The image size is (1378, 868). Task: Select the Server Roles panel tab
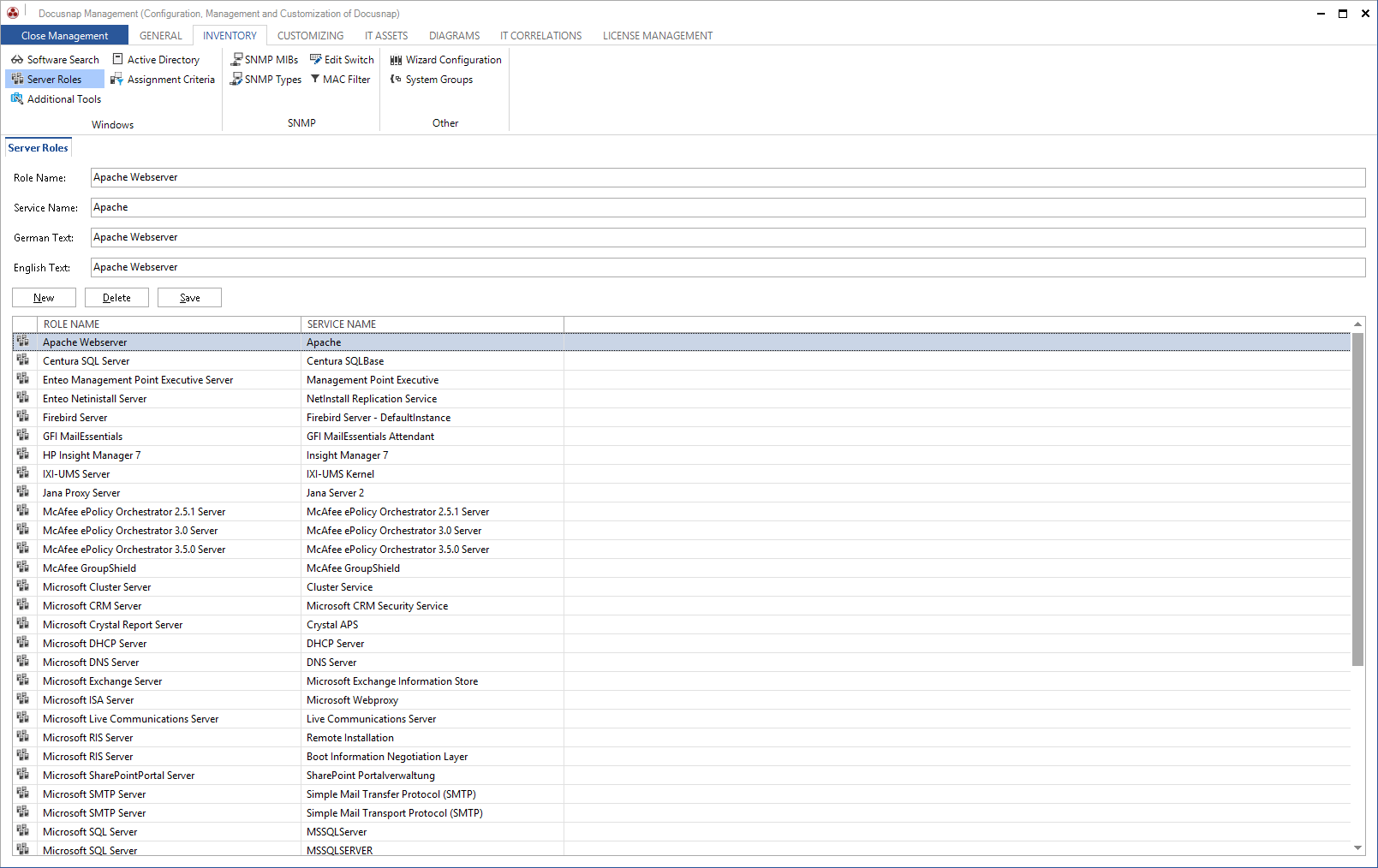[38, 148]
